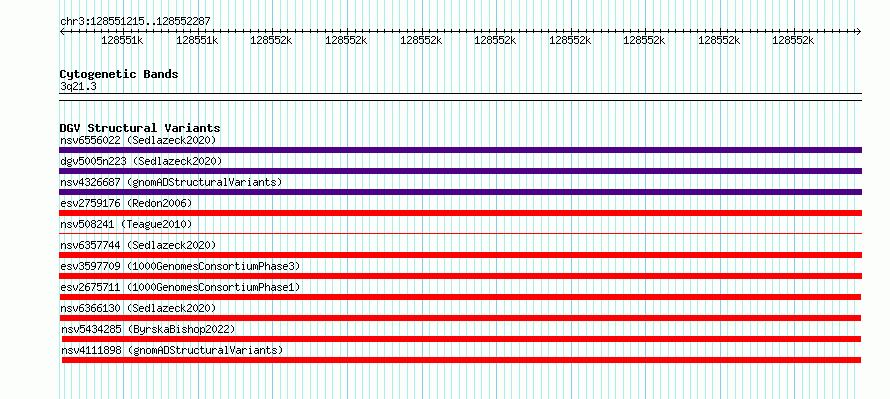Screen dimensions: 890x399
Task: Open the nsv508241 (Teague2010) variant label
Action: 126,224
